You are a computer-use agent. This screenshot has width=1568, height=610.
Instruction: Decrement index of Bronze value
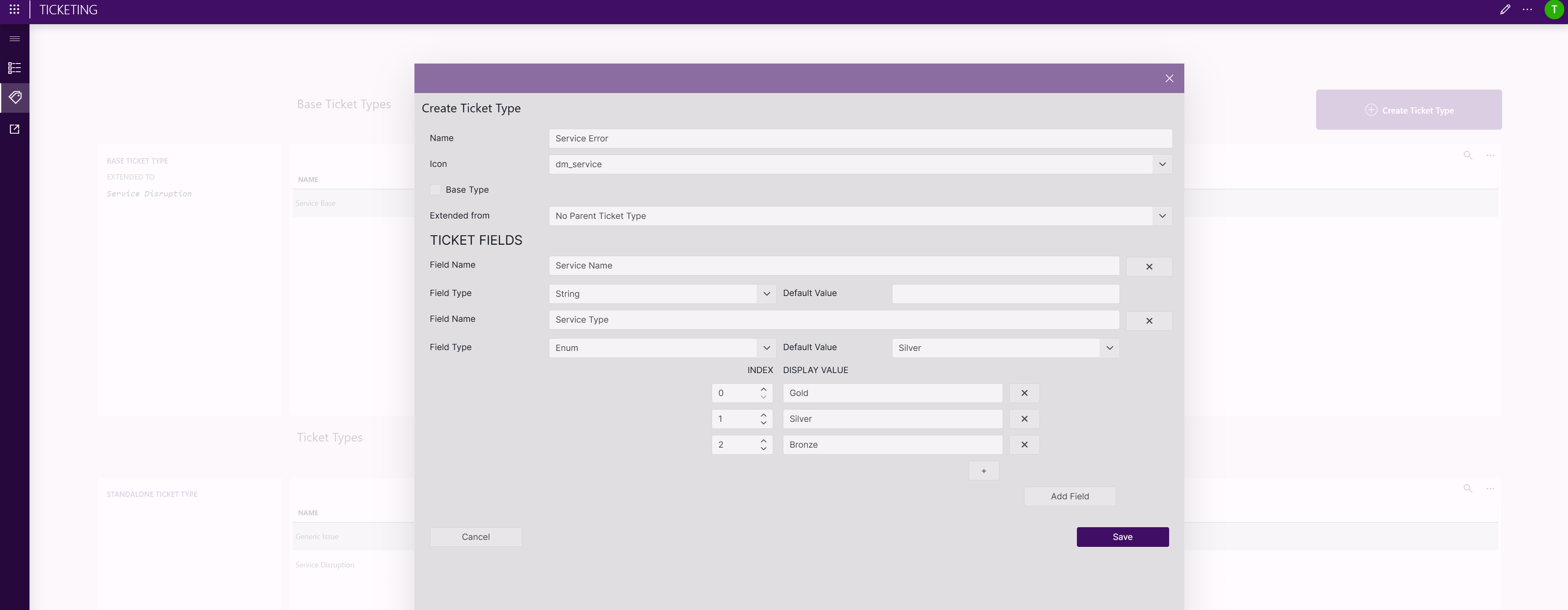763,449
